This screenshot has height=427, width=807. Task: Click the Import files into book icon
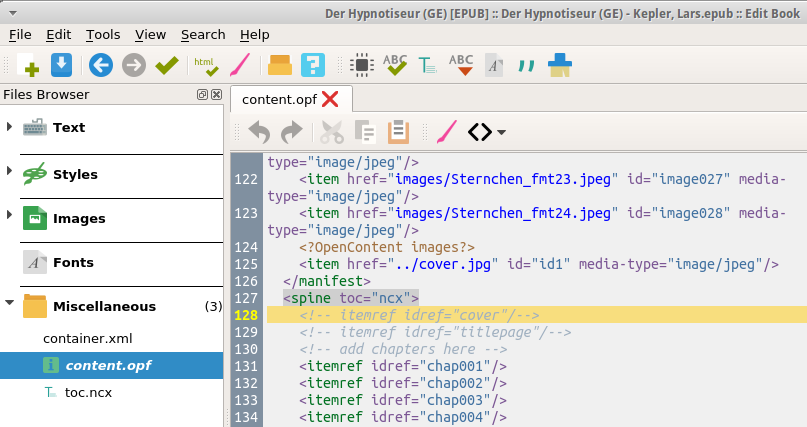[x=61, y=66]
